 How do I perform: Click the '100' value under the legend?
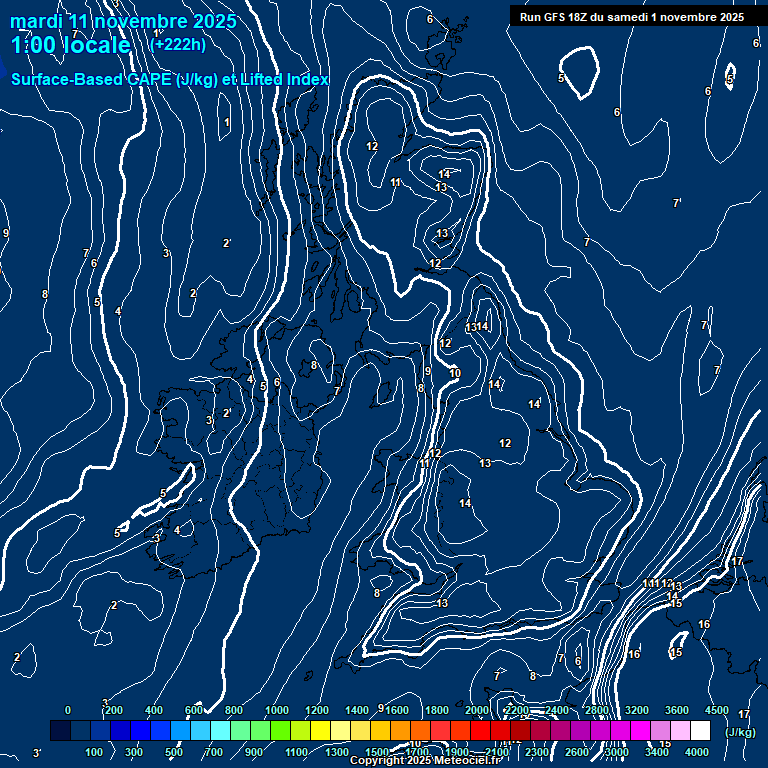click(x=94, y=752)
